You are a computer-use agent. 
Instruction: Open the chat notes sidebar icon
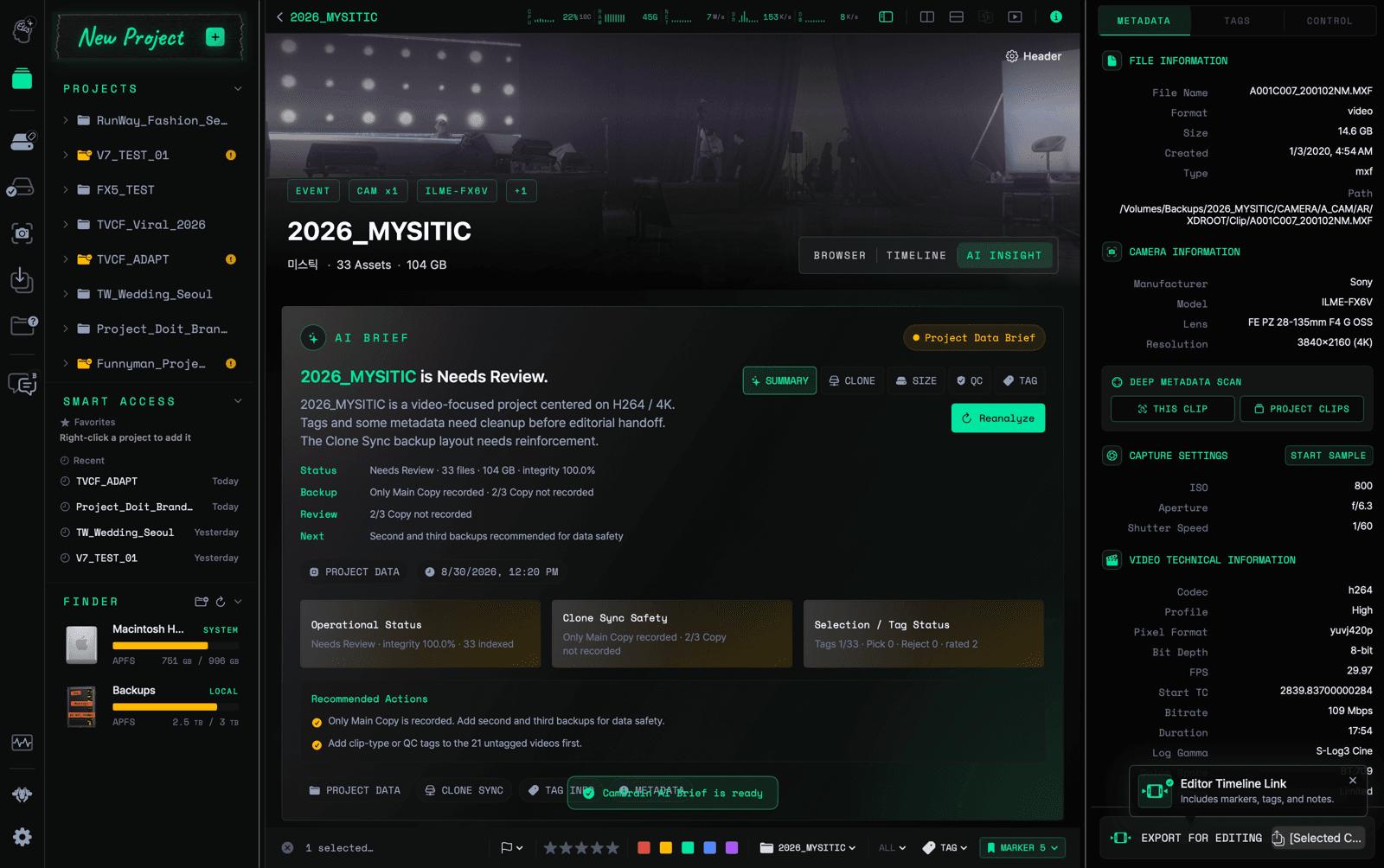22,383
